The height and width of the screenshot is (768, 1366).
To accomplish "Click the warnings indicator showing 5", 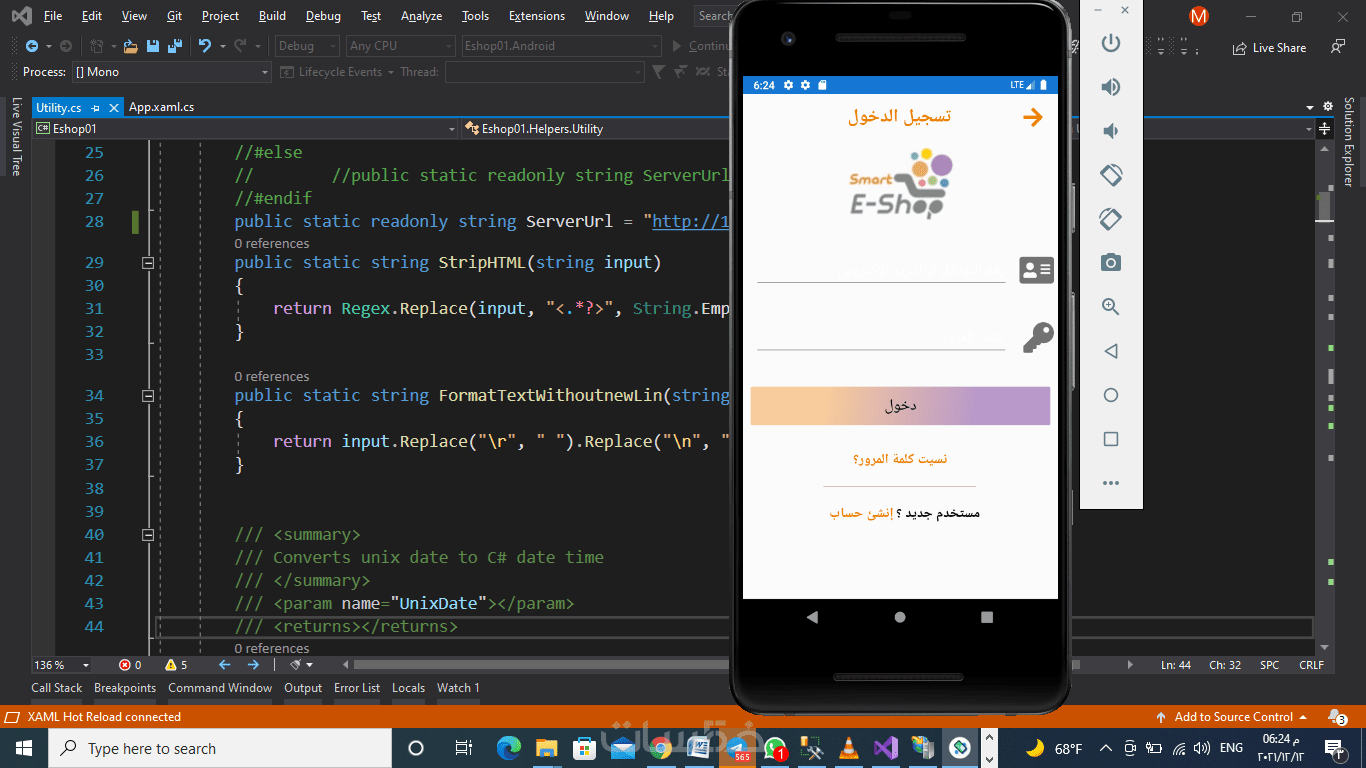I will coord(176,665).
